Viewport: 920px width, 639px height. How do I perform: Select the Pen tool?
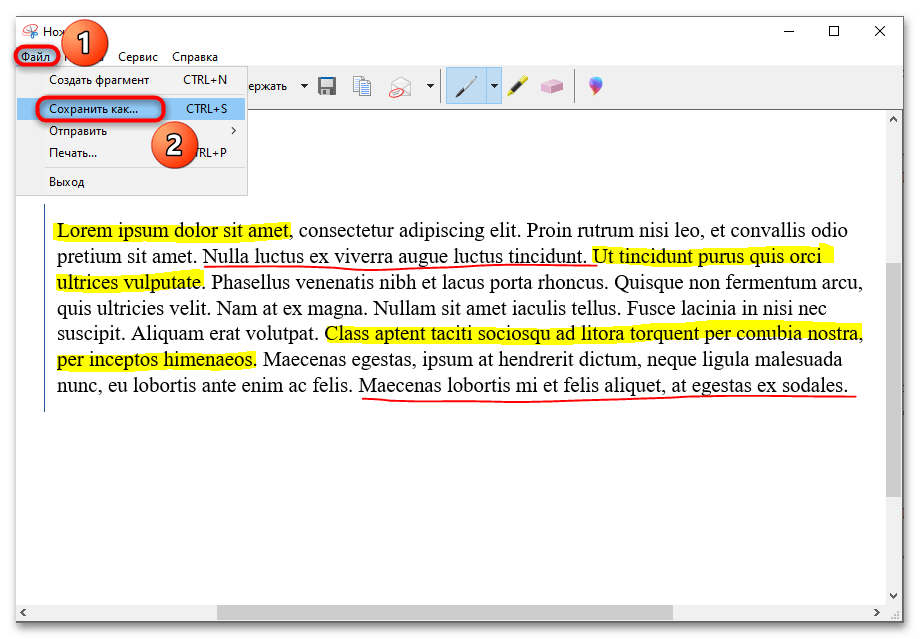tap(466, 87)
